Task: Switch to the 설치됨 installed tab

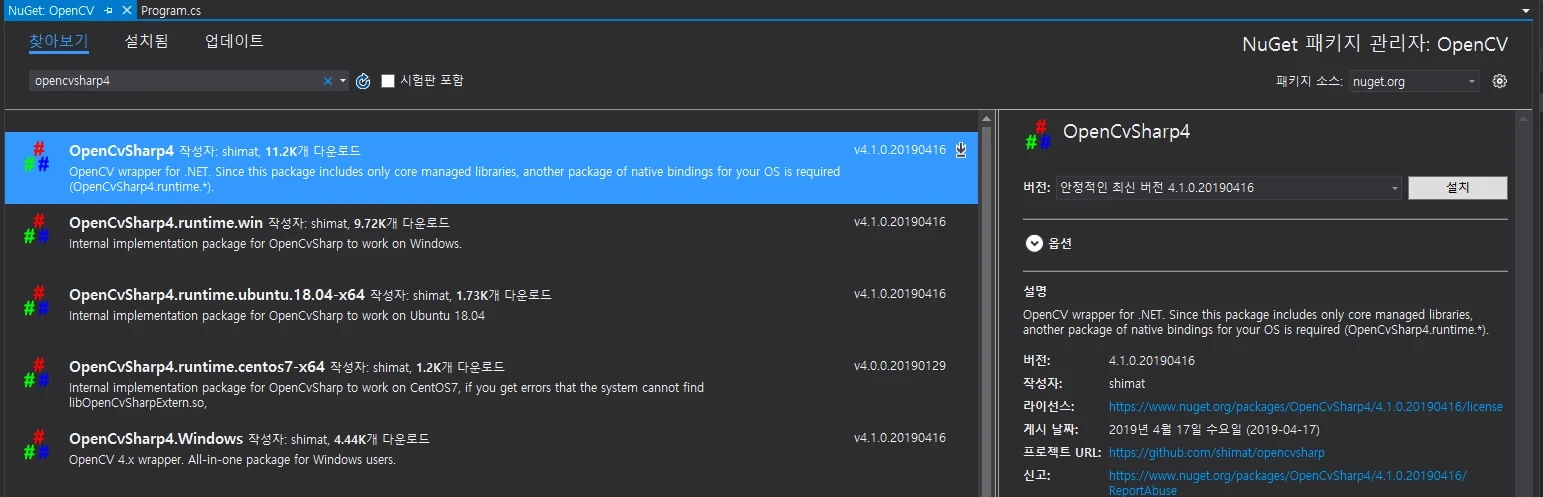Action: [x=146, y=41]
